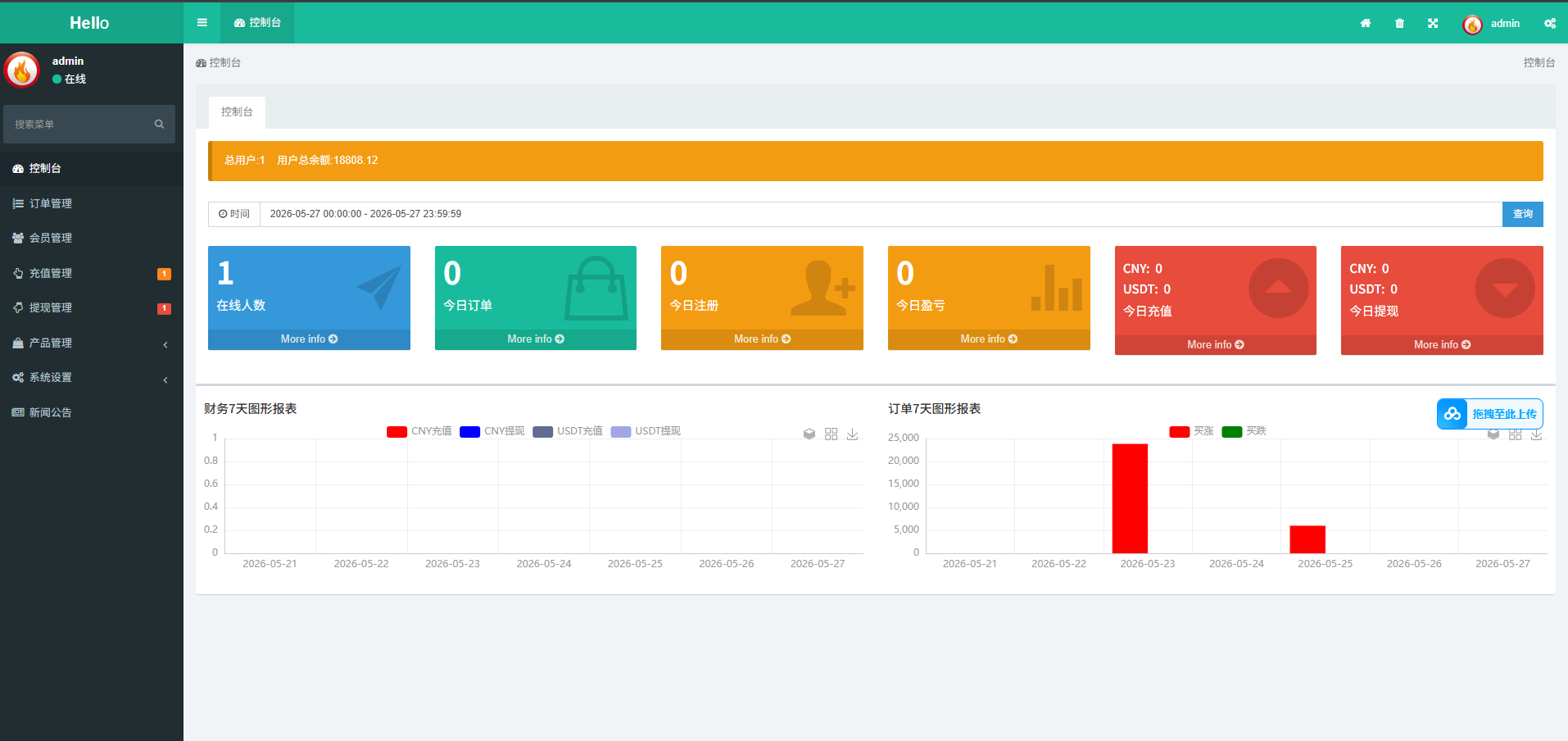Click the trash clear-cache icon
Viewport: 1568px width, 741px height.
pos(1399,23)
